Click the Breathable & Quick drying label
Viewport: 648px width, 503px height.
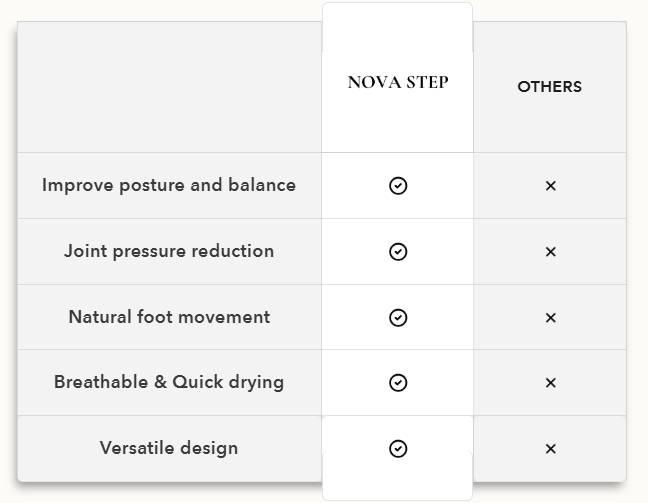[x=169, y=382]
